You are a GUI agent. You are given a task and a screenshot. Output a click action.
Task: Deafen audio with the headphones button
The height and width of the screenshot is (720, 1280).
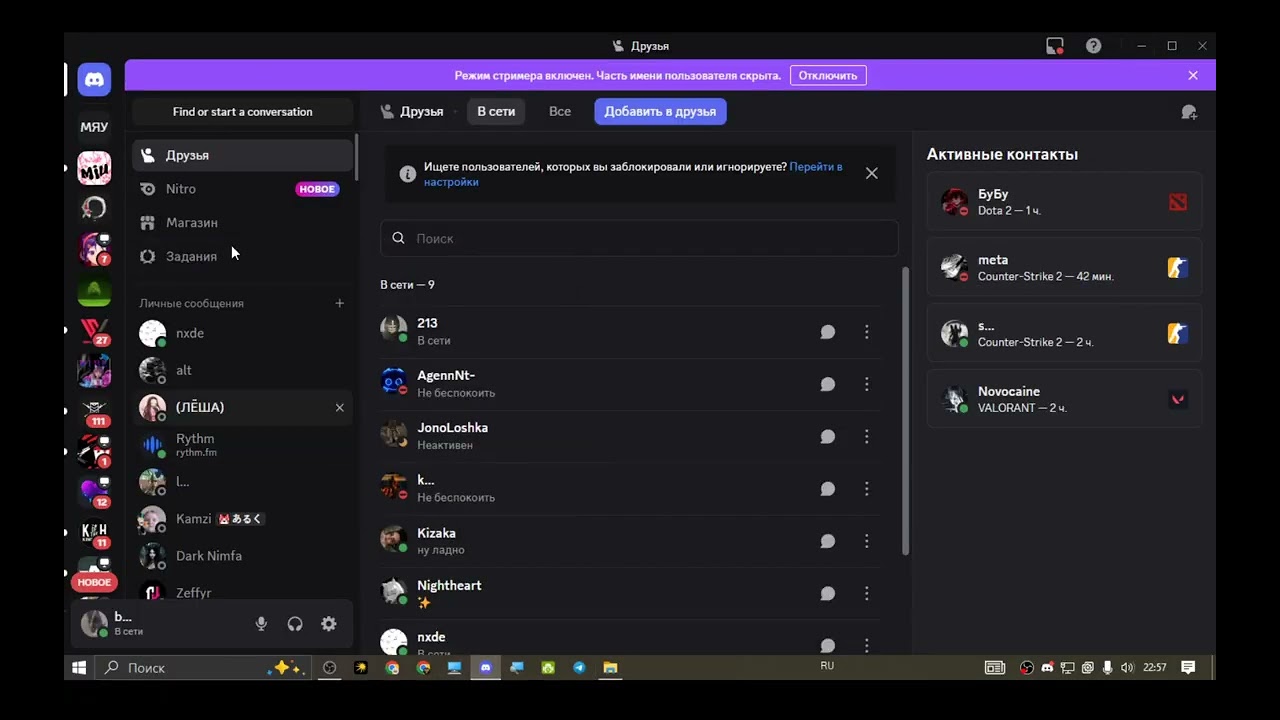tap(295, 624)
